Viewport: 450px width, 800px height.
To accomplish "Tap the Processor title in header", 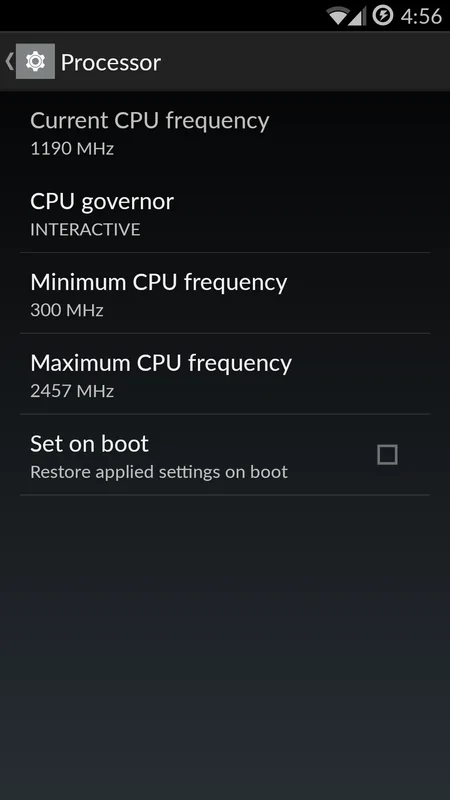I will coord(111,63).
